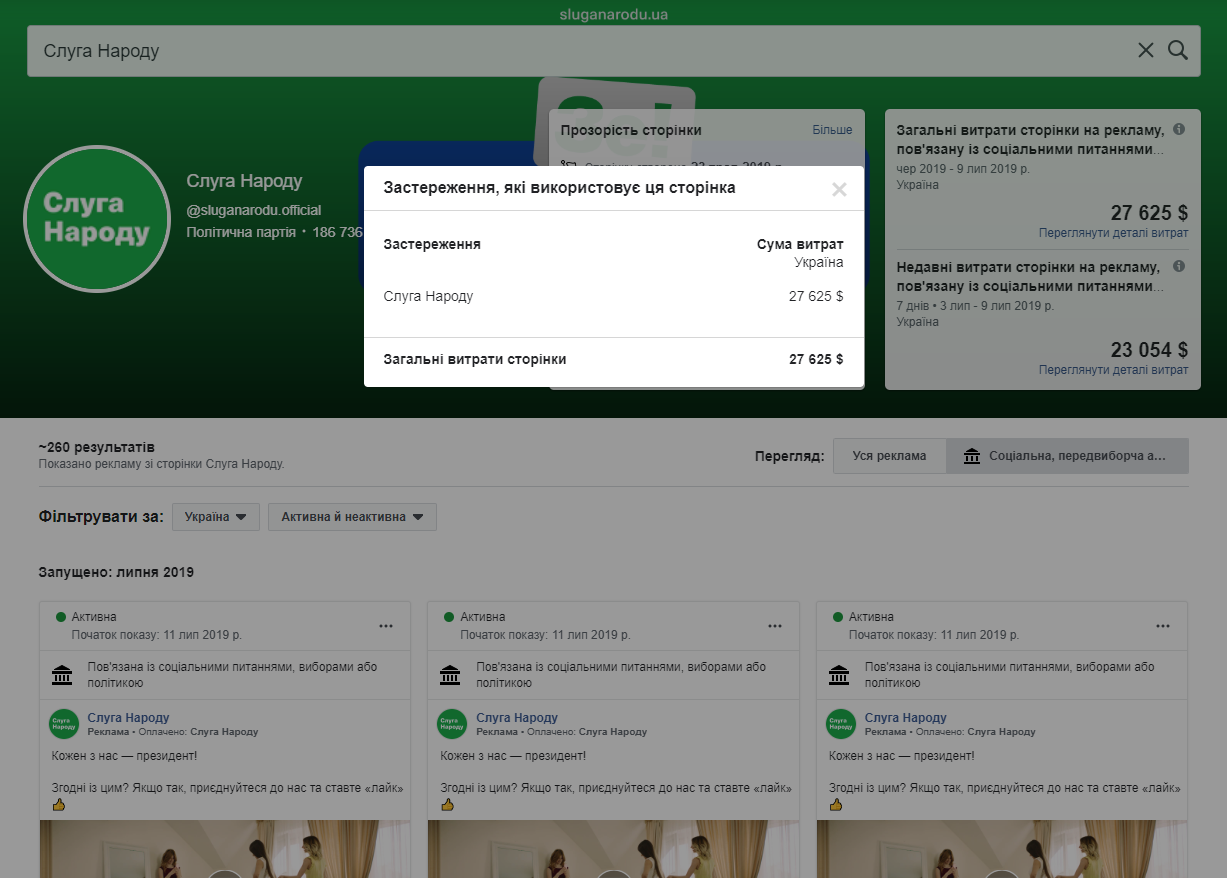Click the large Слуга Народу profile picture
The image size is (1227, 878).
point(97,219)
